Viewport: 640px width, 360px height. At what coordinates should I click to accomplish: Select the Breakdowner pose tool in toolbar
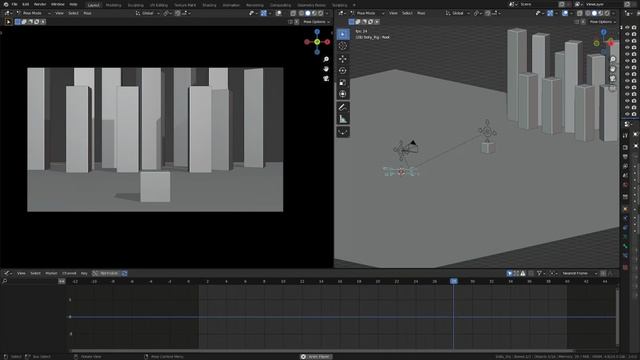tap(343, 132)
